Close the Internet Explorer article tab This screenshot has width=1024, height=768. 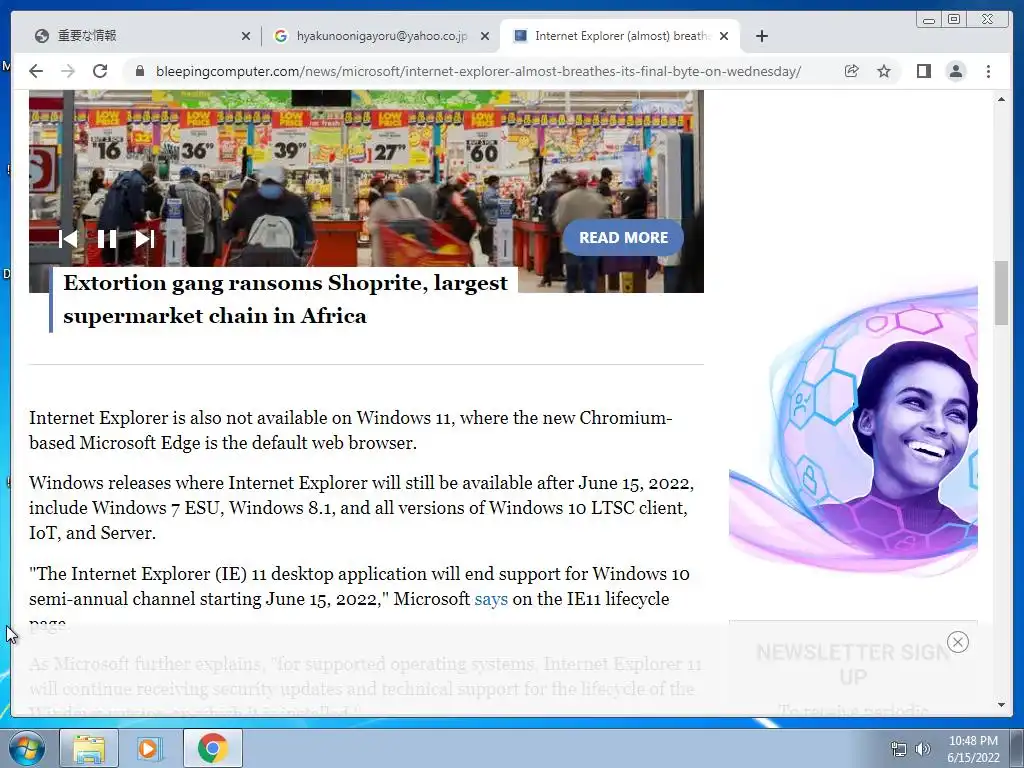pos(724,36)
